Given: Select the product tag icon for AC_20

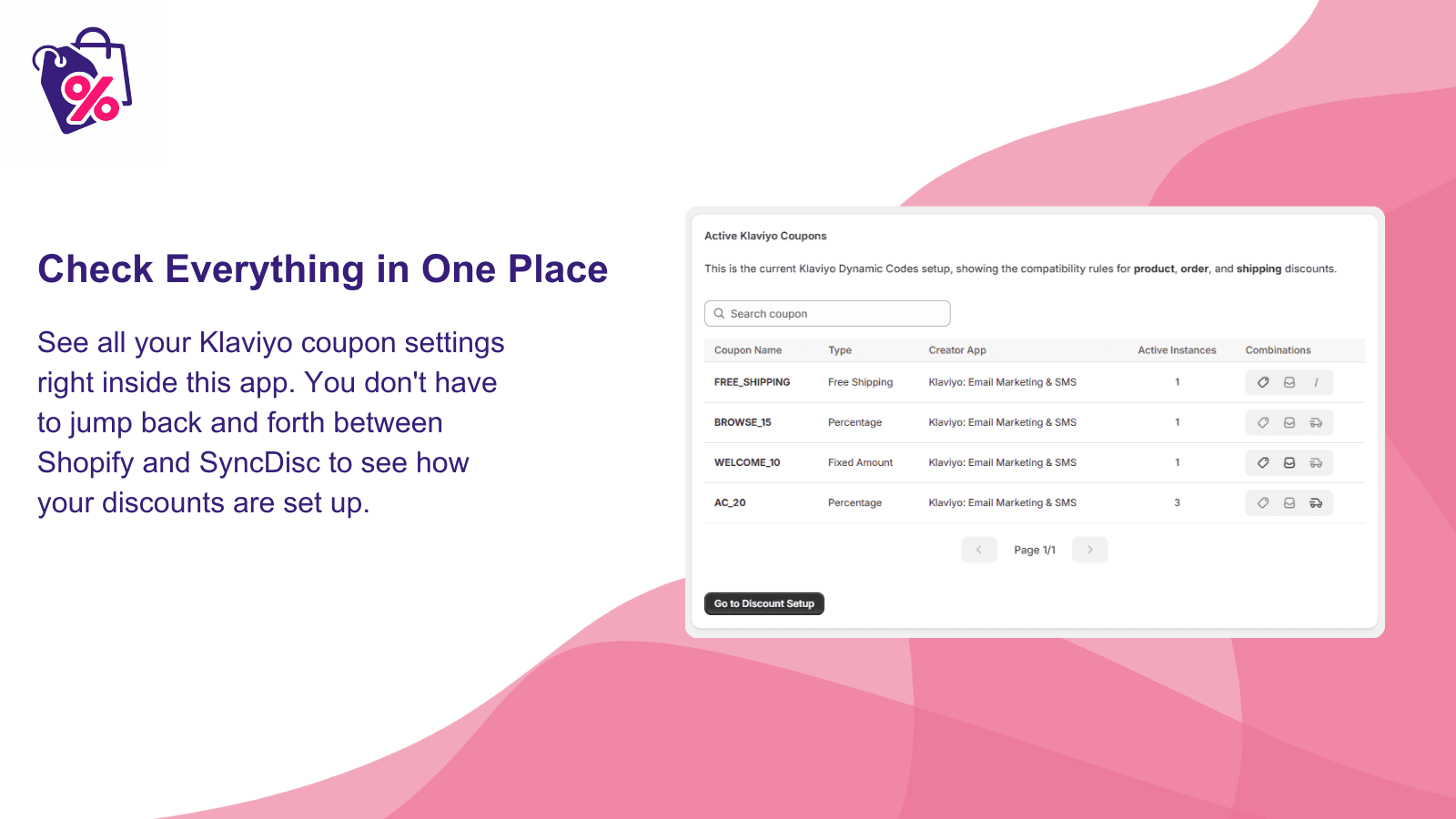Looking at the screenshot, I should coord(1263,502).
